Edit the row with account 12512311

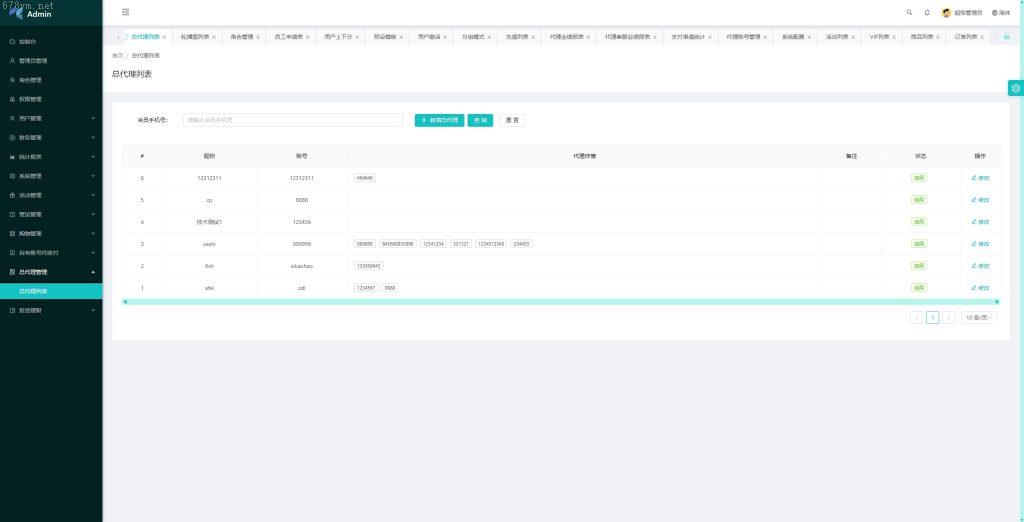tap(980, 178)
